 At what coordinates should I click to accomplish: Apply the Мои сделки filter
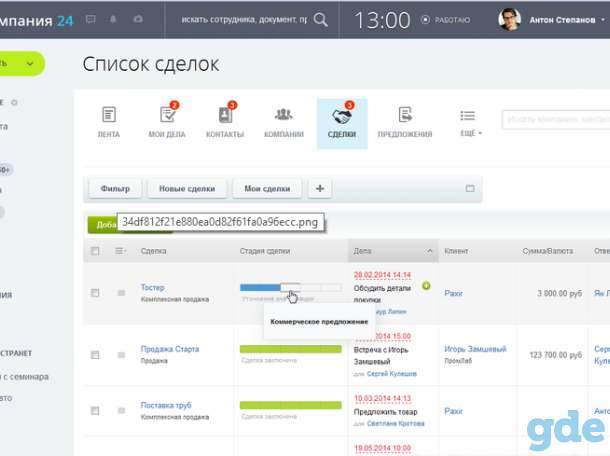click(x=267, y=189)
